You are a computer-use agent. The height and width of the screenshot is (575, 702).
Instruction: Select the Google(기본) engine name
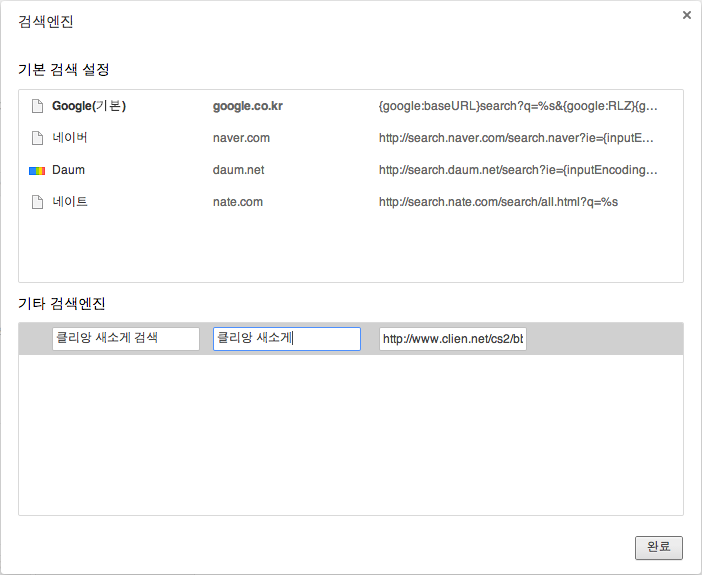pos(89,106)
